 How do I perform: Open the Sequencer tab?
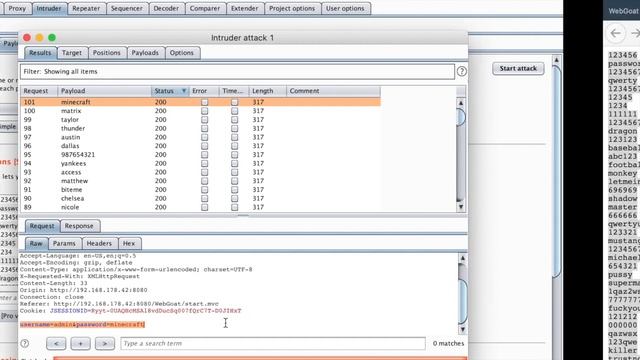coord(127,9)
